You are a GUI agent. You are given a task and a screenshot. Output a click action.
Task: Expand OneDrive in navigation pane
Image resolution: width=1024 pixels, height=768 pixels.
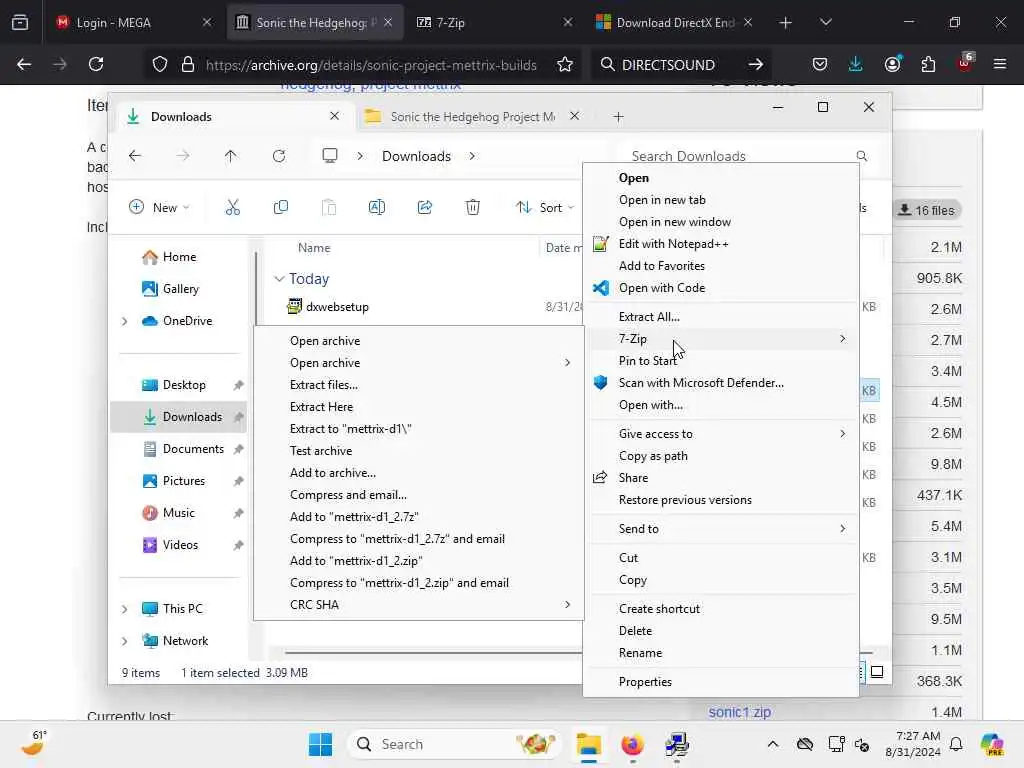coord(124,321)
